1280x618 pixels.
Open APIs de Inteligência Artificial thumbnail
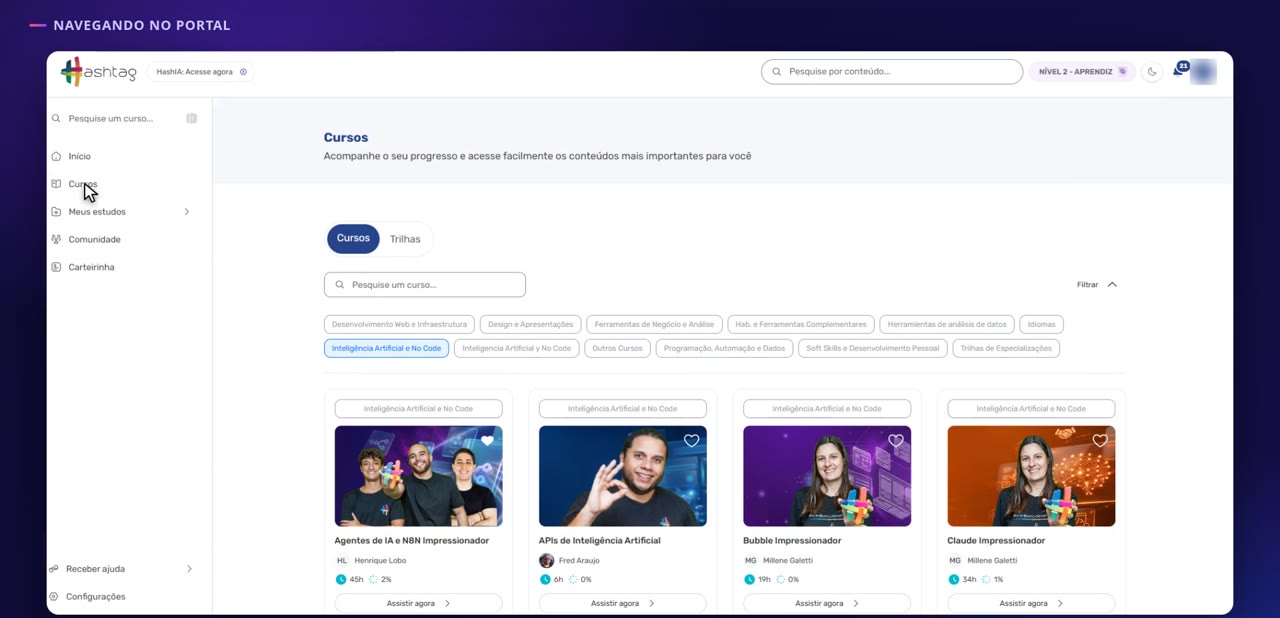(622, 476)
